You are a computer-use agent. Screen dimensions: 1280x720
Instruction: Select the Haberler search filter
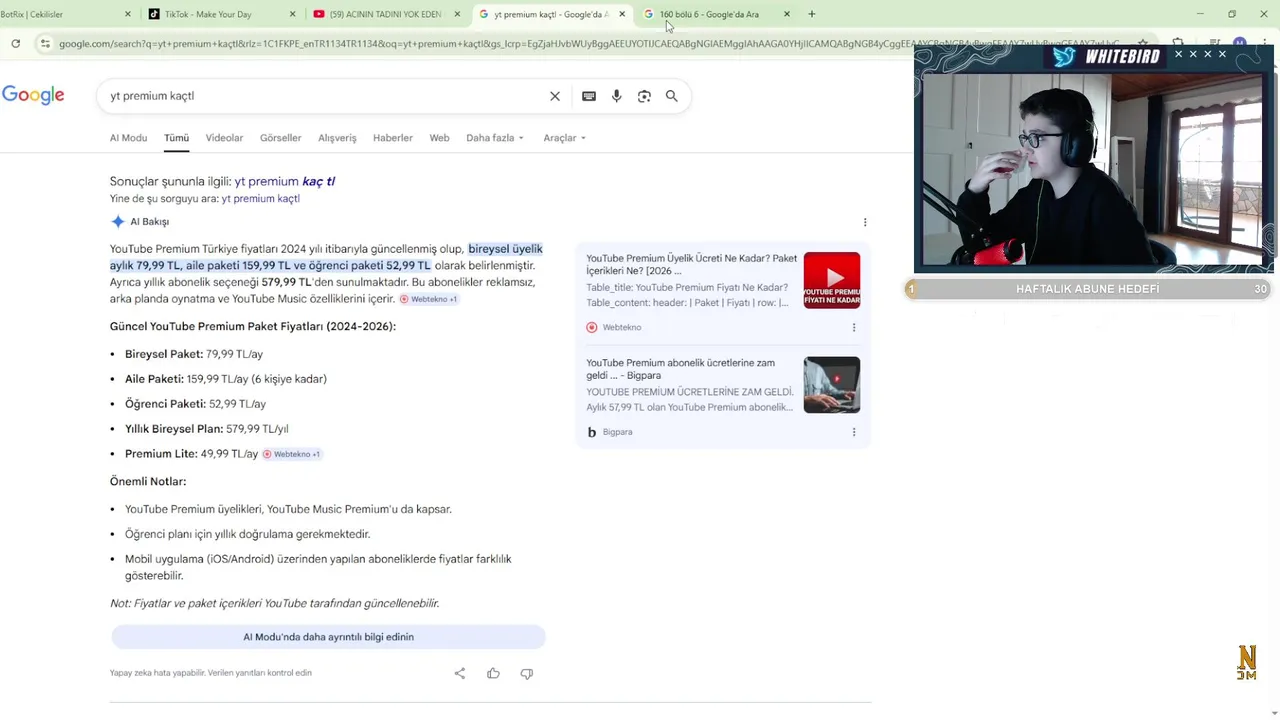[x=393, y=138]
